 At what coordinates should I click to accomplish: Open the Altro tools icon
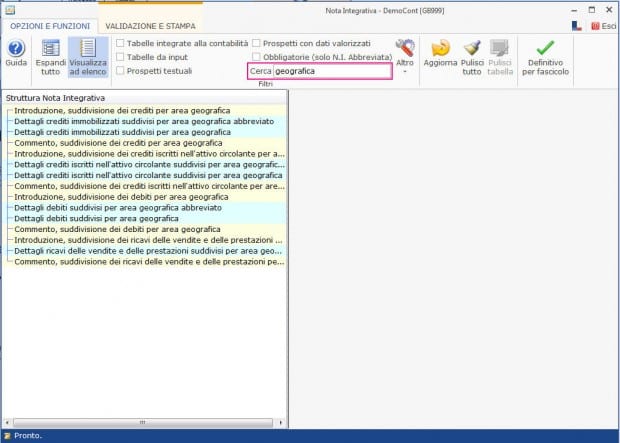[x=405, y=48]
